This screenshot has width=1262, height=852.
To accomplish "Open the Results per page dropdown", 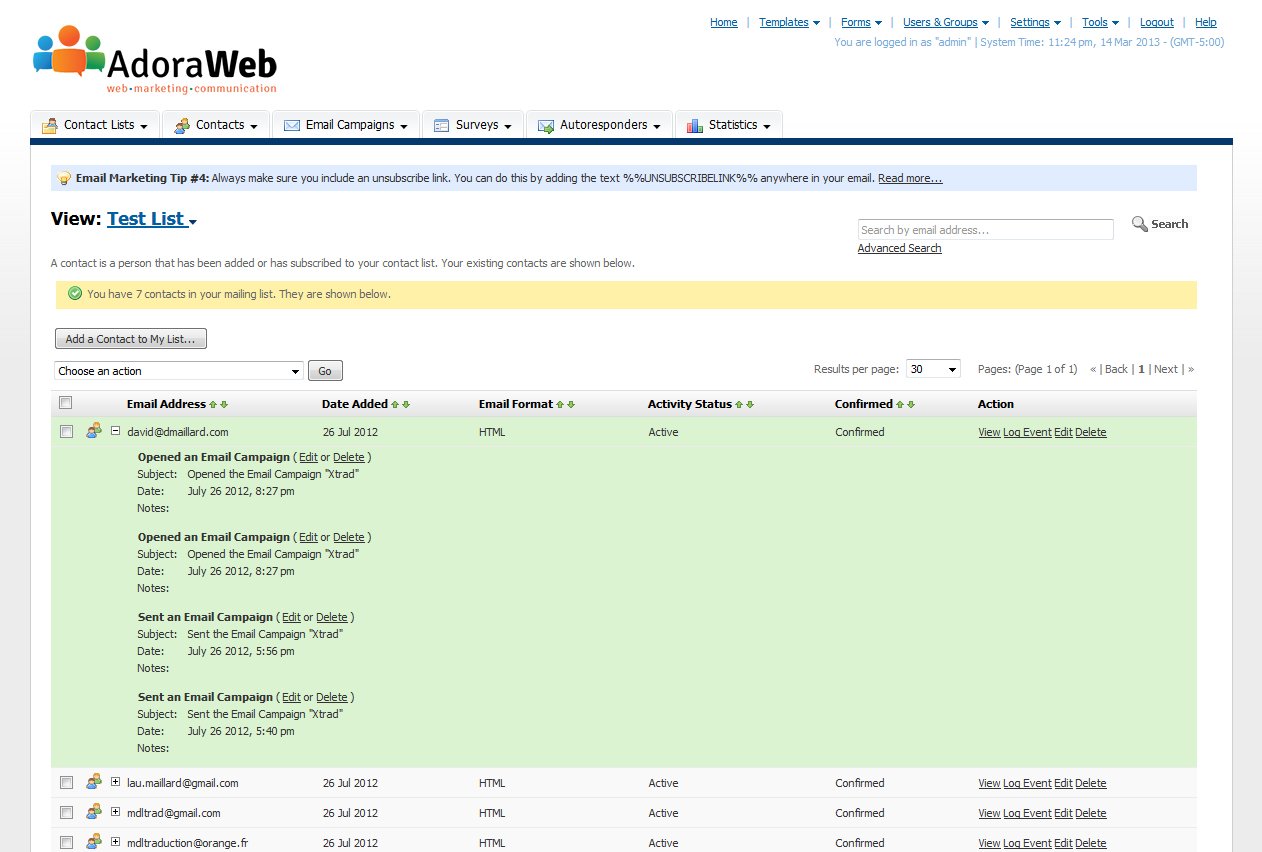I will [932, 369].
